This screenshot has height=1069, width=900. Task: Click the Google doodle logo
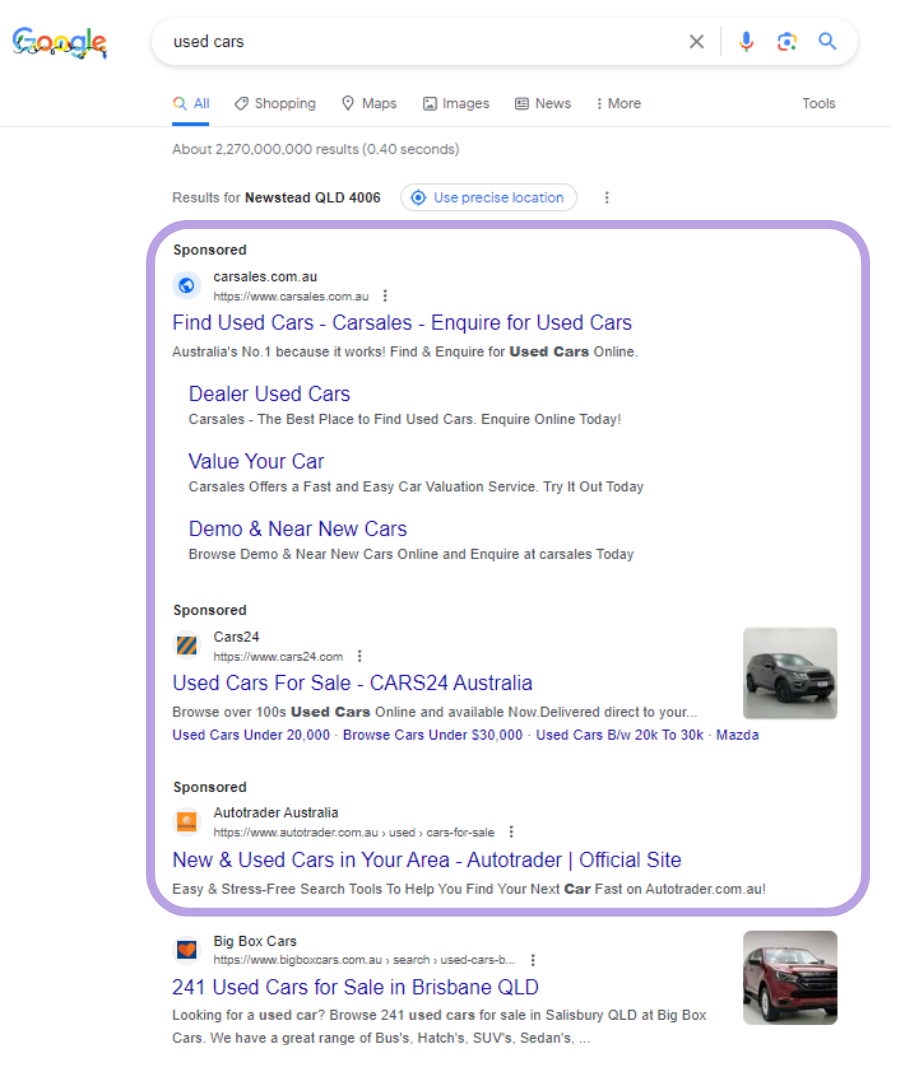click(x=59, y=42)
